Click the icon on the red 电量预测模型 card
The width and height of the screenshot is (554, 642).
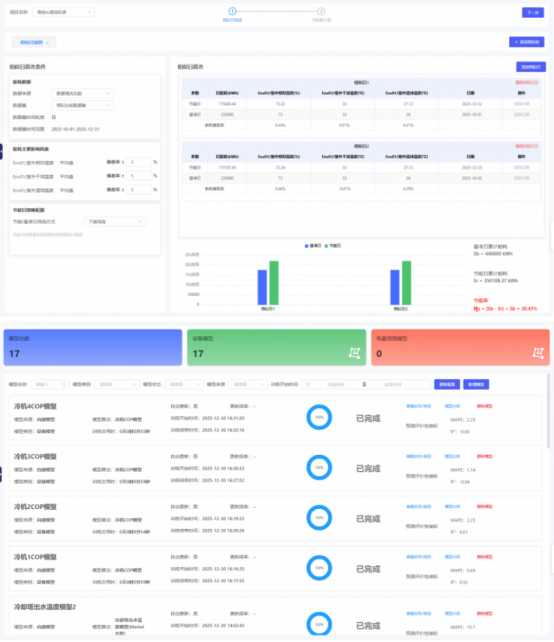point(538,353)
